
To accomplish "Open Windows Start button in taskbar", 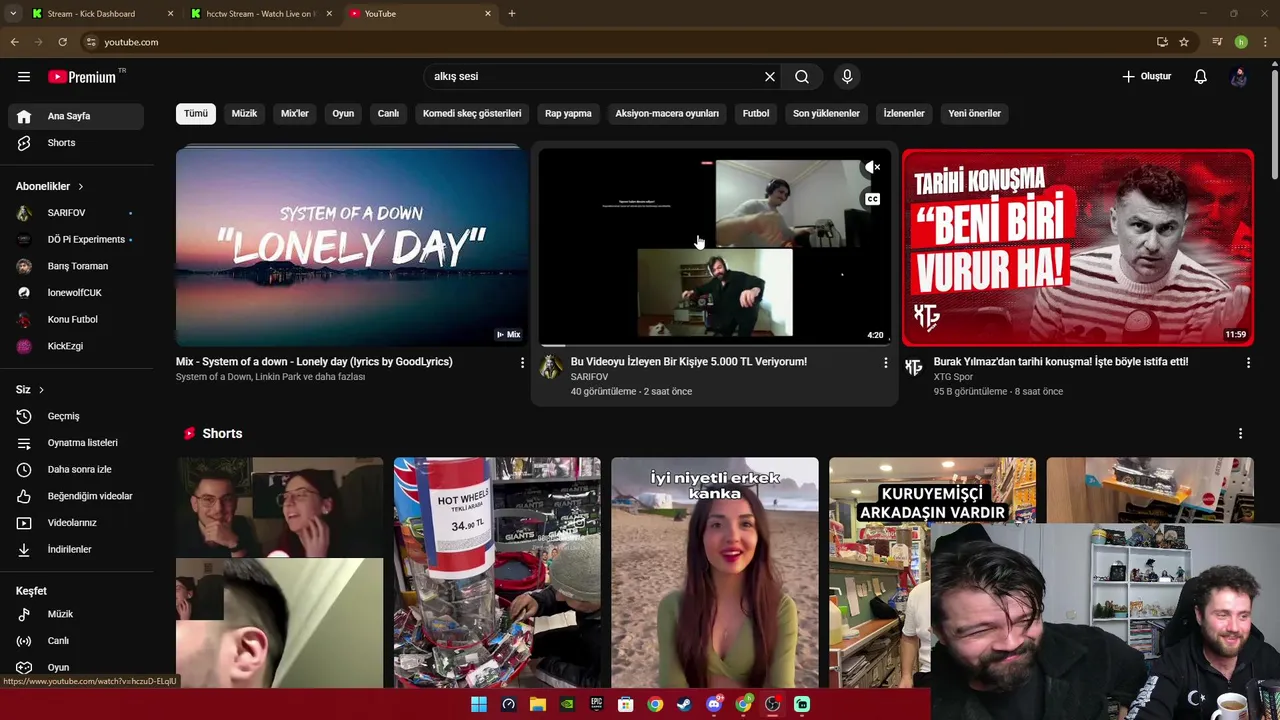I will [x=479, y=704].
